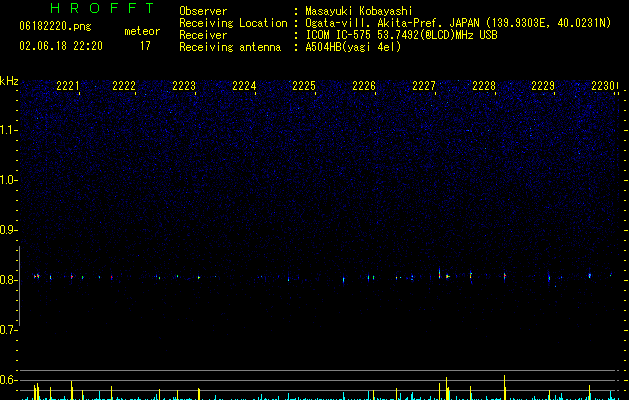Click the 2227 time marker
629x400 pixels.
424,86
